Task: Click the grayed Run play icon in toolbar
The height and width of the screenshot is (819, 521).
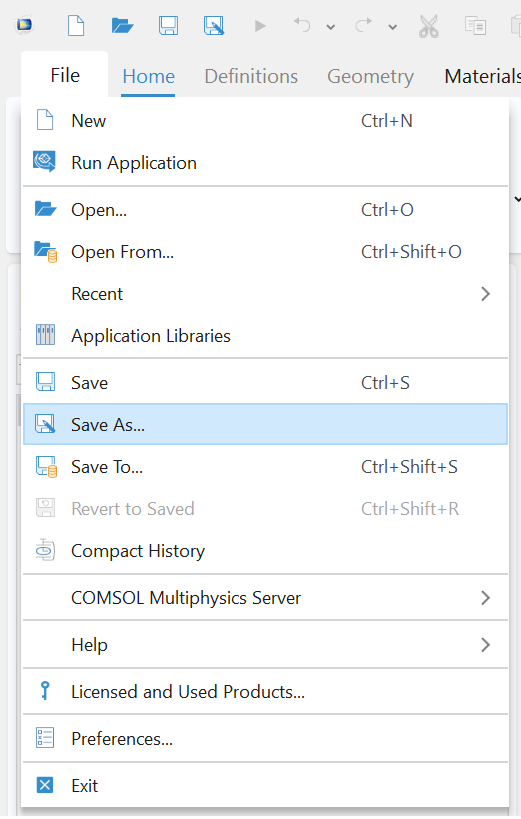Action: 260,26
